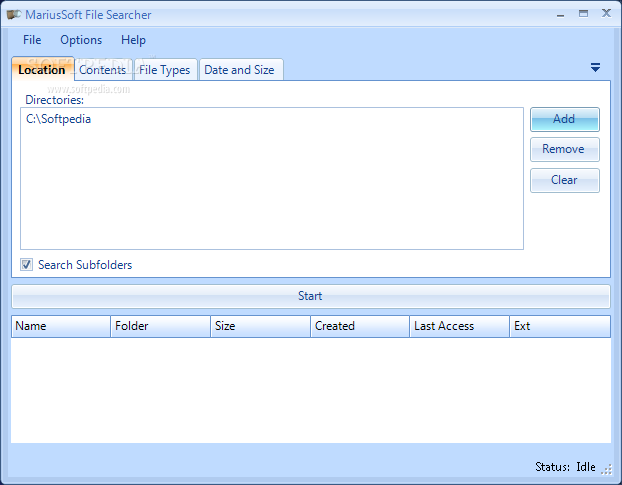
Task: Sort results by Folder column
Action: (160, 326)
